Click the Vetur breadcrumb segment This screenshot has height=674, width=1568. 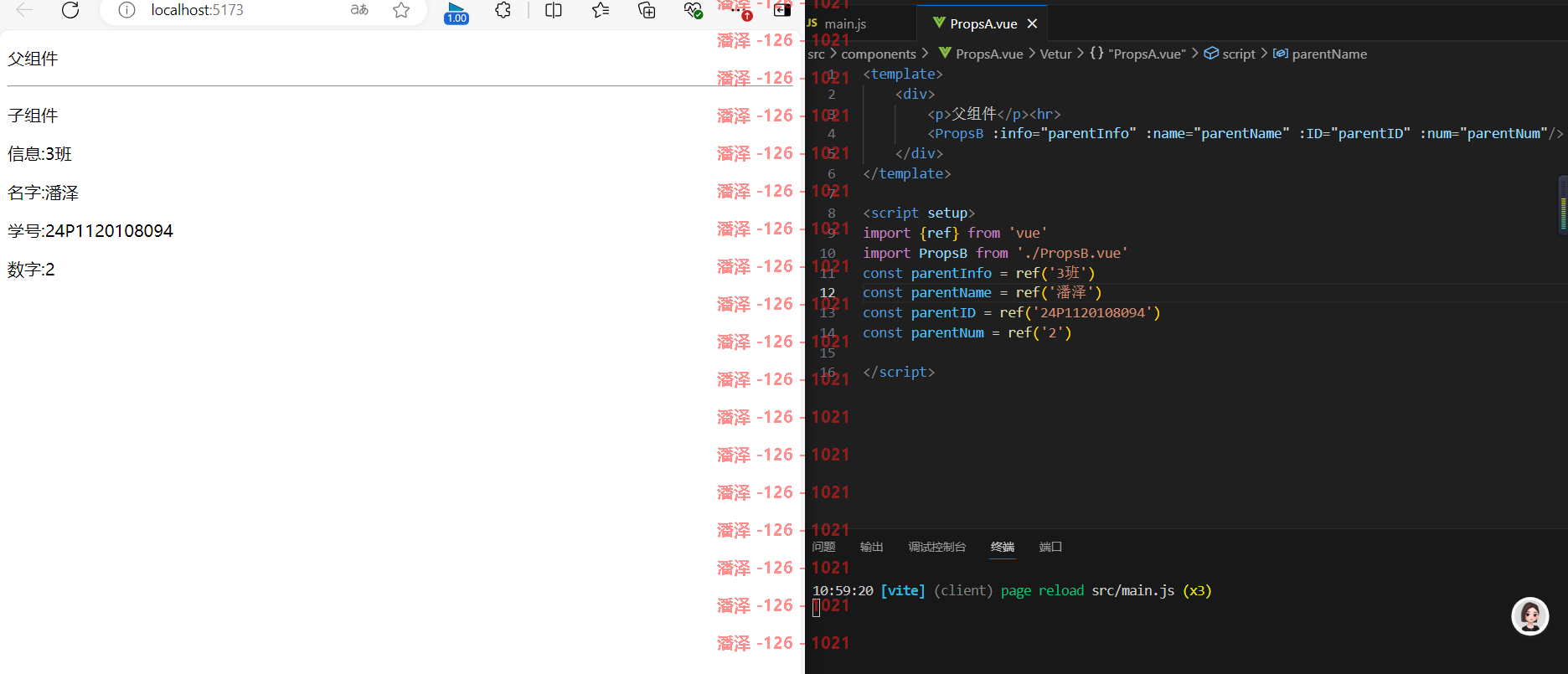pyautogui.click(x=1055, y=54)
